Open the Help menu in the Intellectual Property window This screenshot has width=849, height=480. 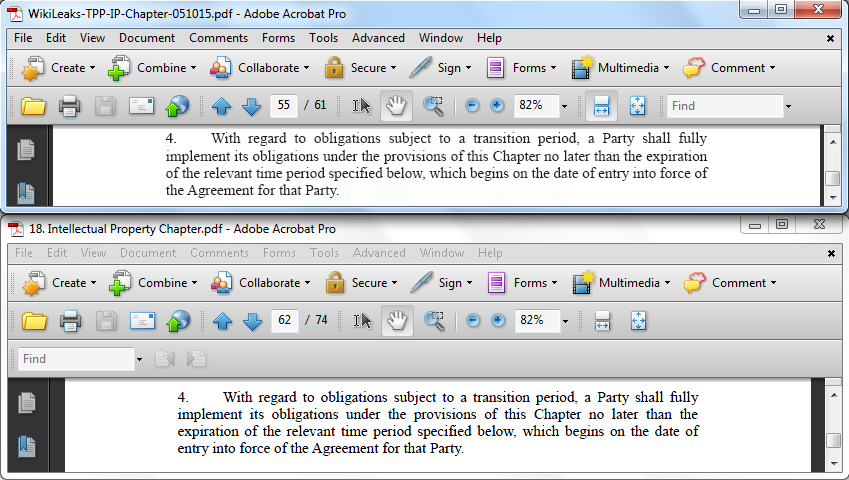(490, 253)
